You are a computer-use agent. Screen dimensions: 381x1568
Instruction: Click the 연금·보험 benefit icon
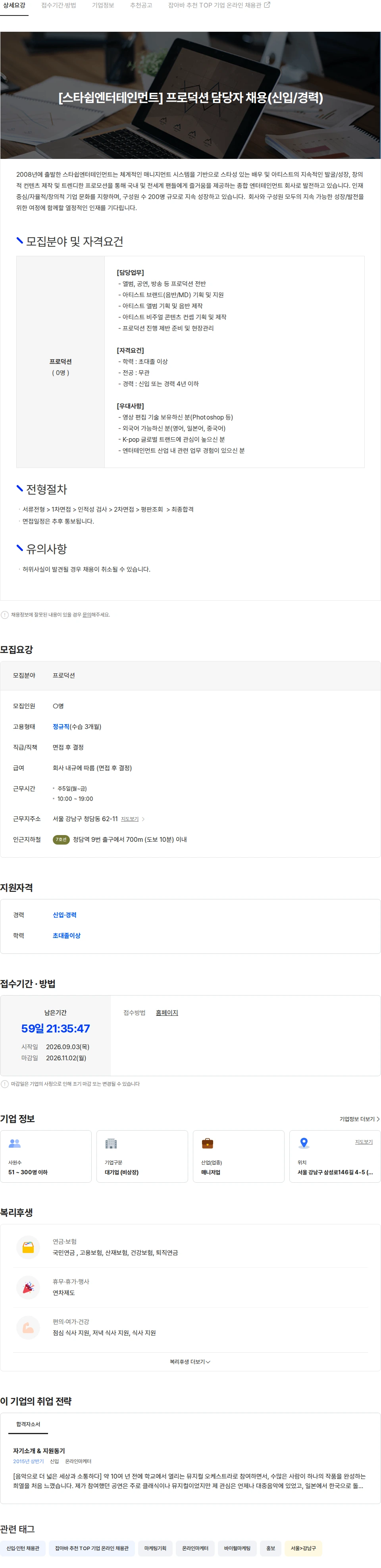[x=28, y=1247]
